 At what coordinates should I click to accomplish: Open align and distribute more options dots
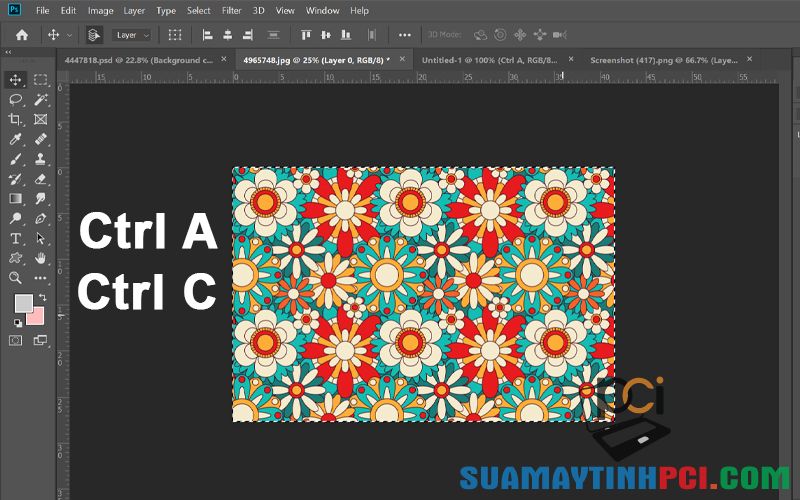(405, 35)
